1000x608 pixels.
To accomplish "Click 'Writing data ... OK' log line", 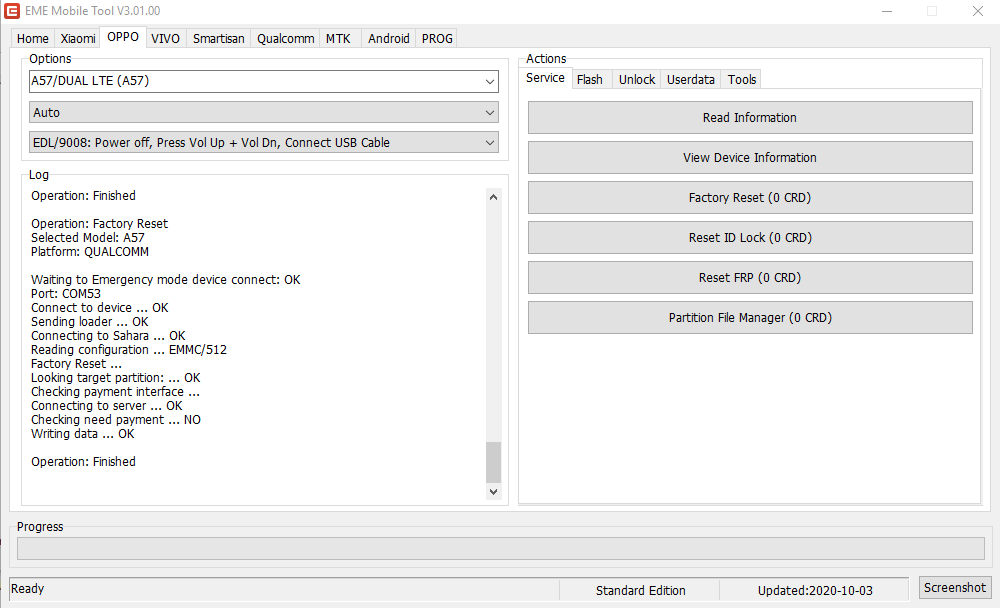I will click(83, 434).
